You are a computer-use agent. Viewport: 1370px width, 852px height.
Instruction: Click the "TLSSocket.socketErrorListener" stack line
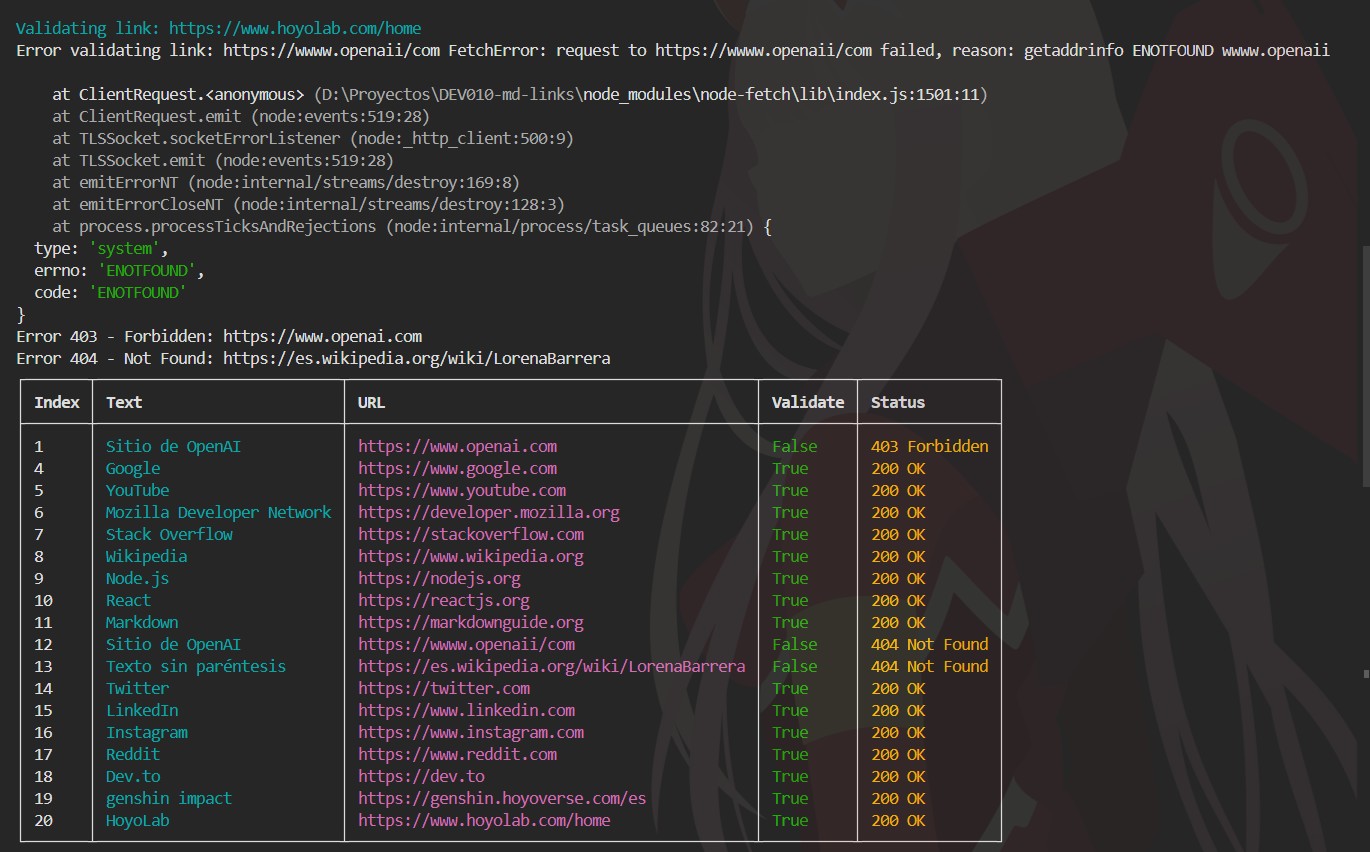[313, 138]
